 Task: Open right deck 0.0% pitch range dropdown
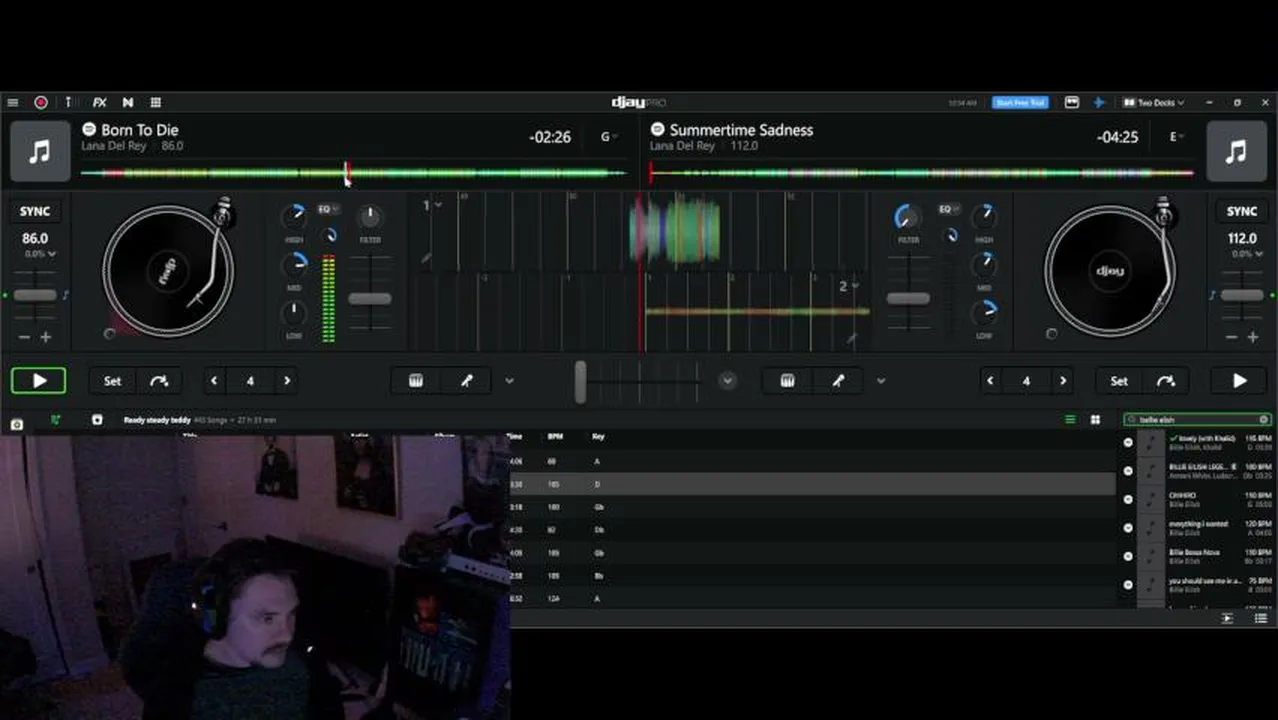point(1245,254)
